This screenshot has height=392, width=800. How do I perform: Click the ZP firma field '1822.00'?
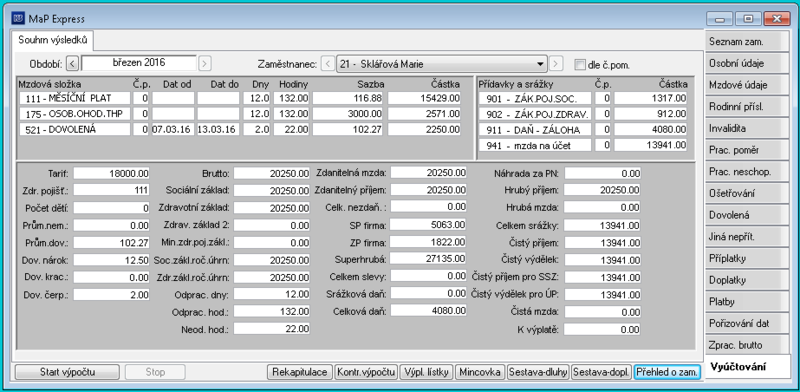[429, 241]
